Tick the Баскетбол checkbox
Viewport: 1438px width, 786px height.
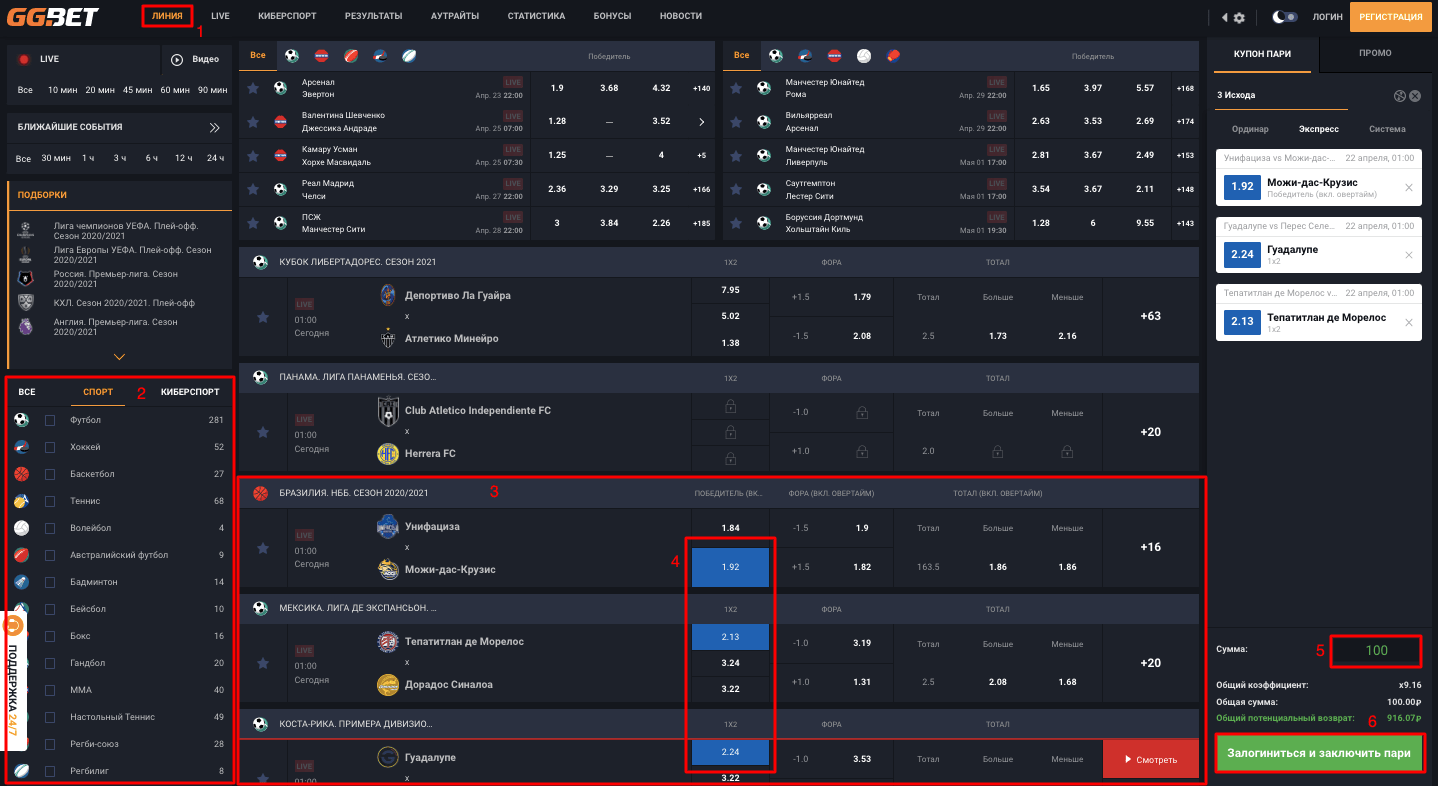(50, 474)
